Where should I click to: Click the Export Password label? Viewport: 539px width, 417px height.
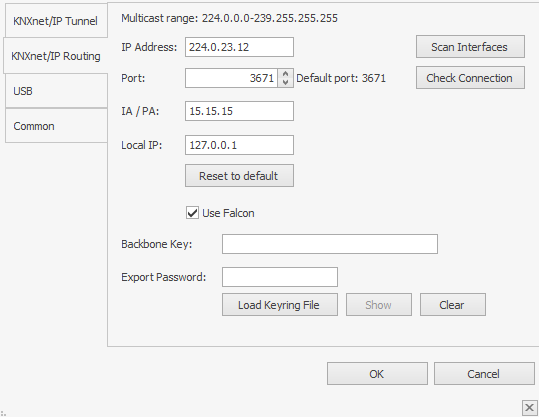163,277
